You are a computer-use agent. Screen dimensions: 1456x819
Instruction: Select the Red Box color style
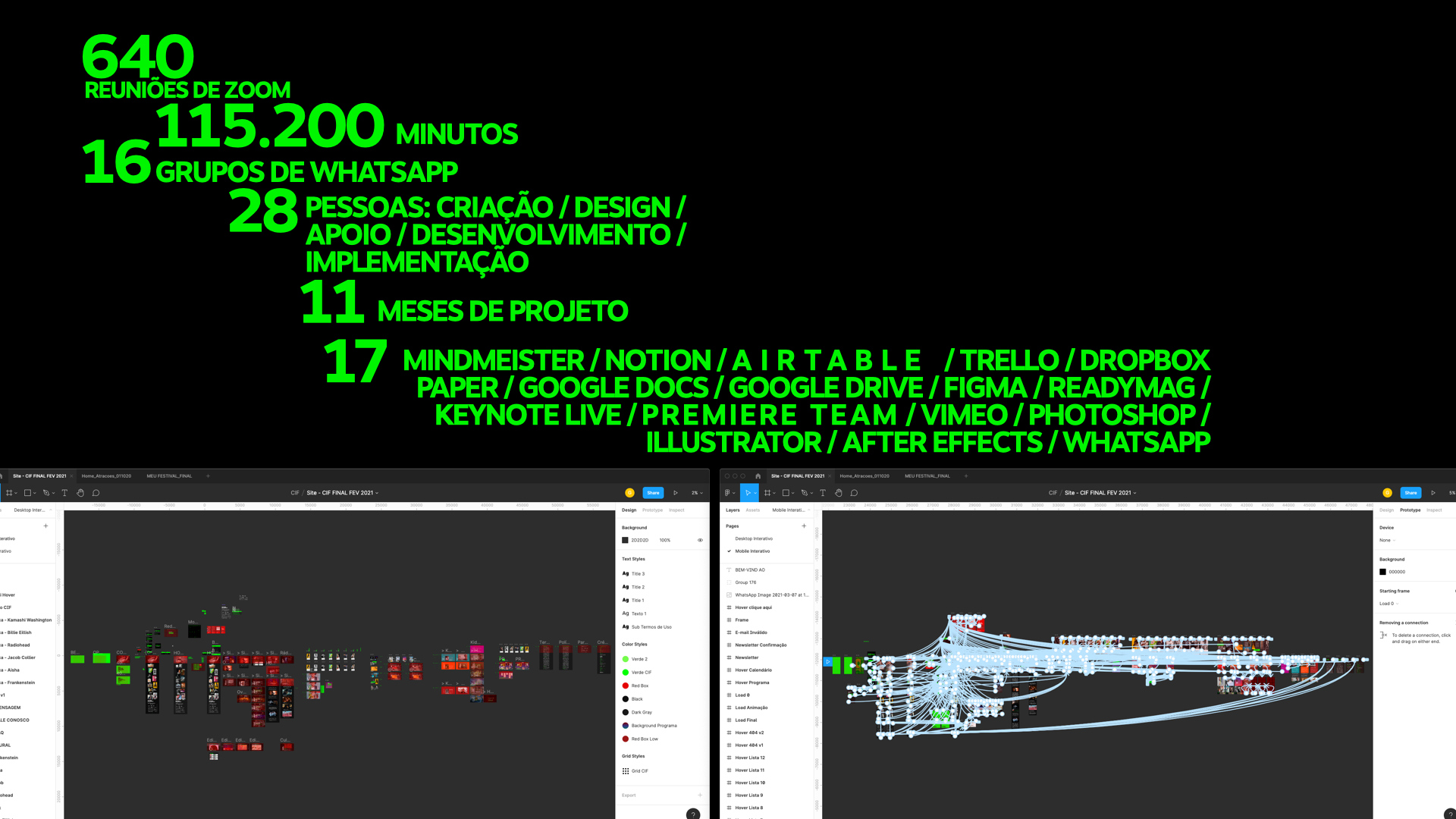[635, 686]
